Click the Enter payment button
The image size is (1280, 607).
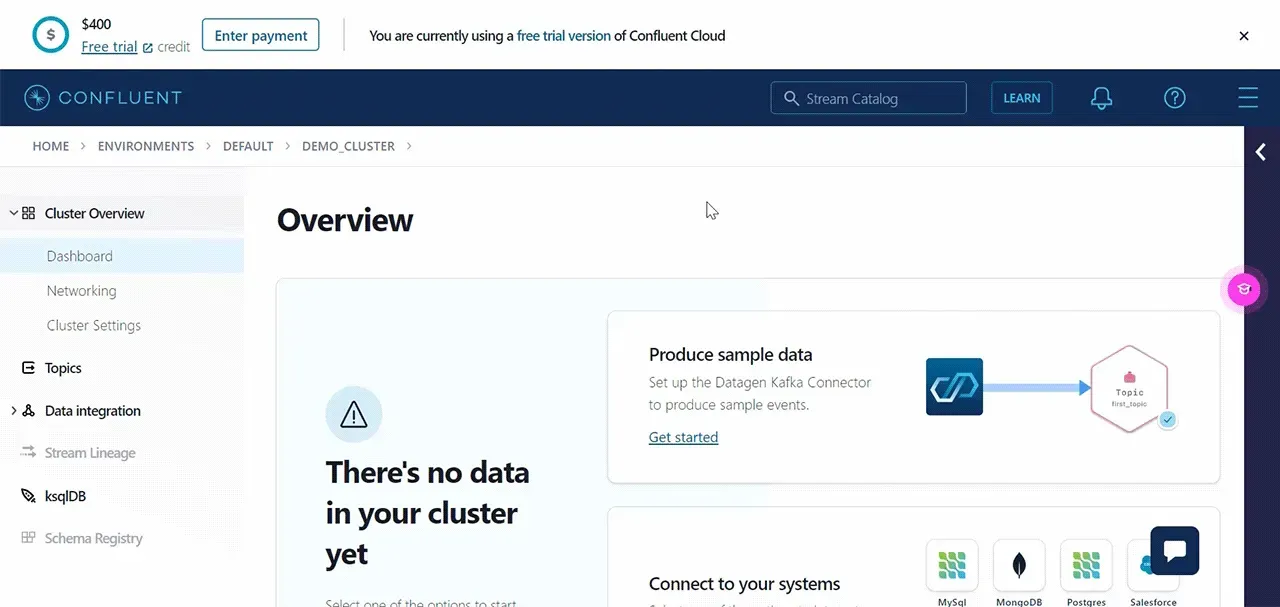click(x=261, y=35)
